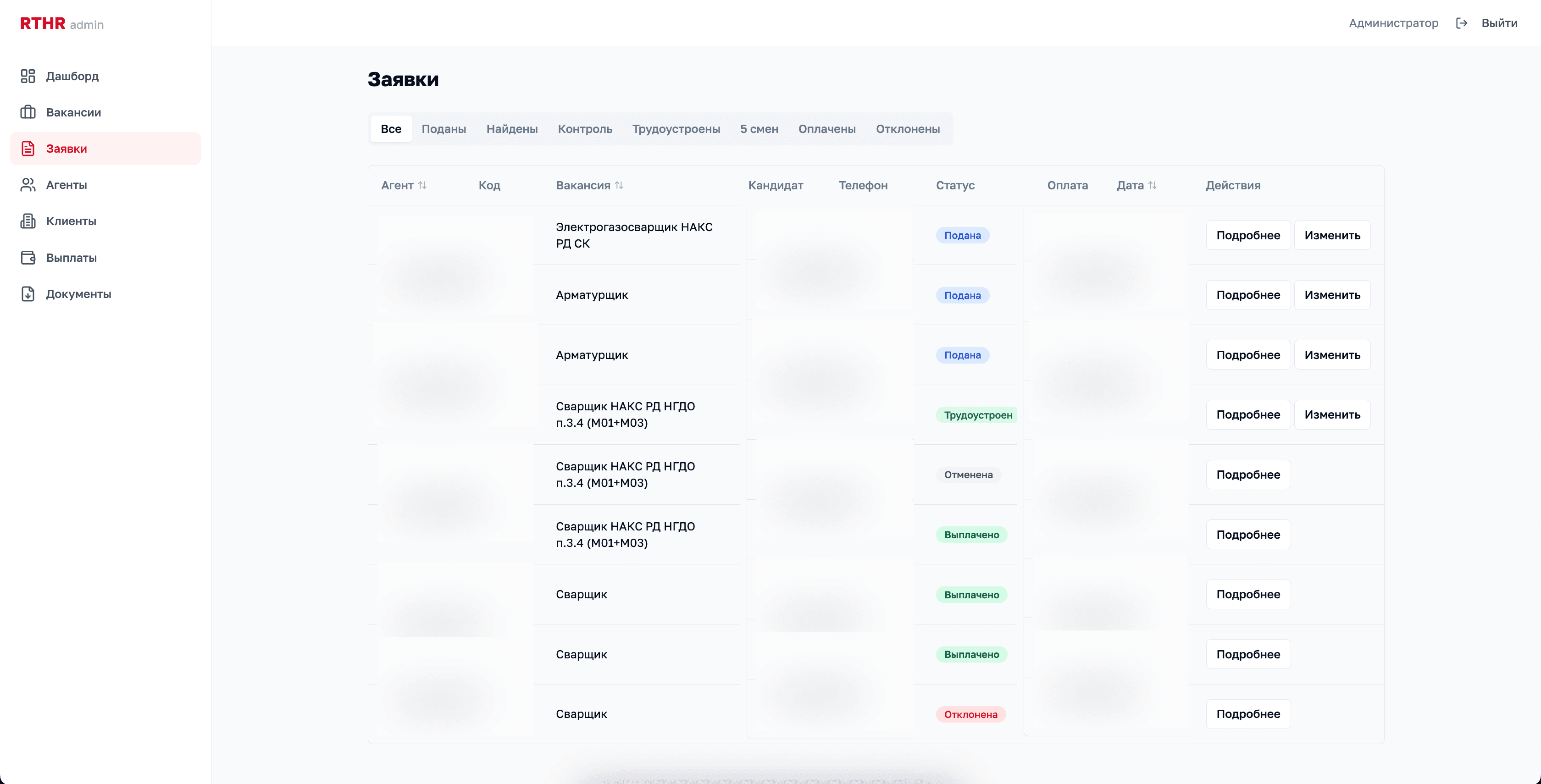Switch to the Трудоустроены tab
The width and height of the screenshot is (1541, 784).
pyautogui.click(x=676, y=128)
